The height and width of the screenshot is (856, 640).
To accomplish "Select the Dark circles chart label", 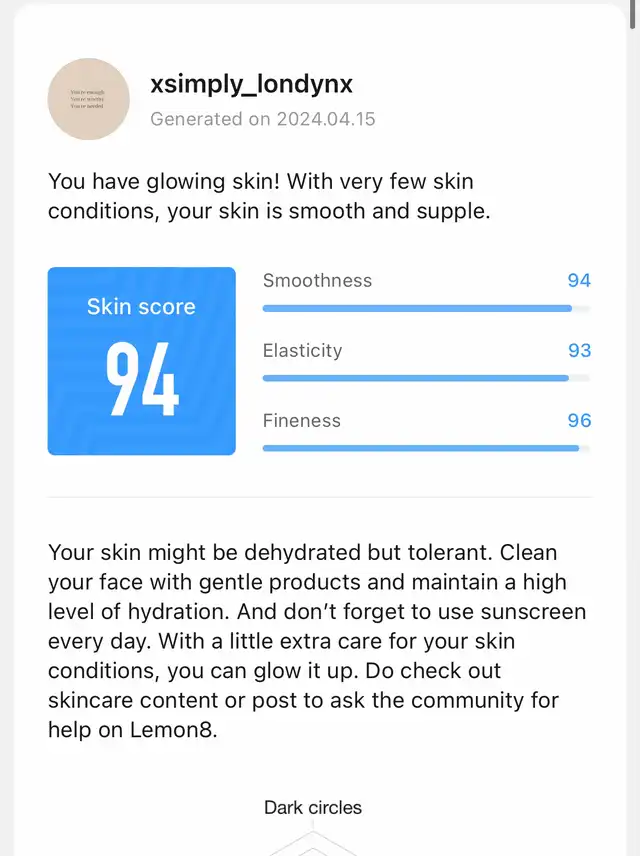I will pyautogui.click(x=313, y=807).
